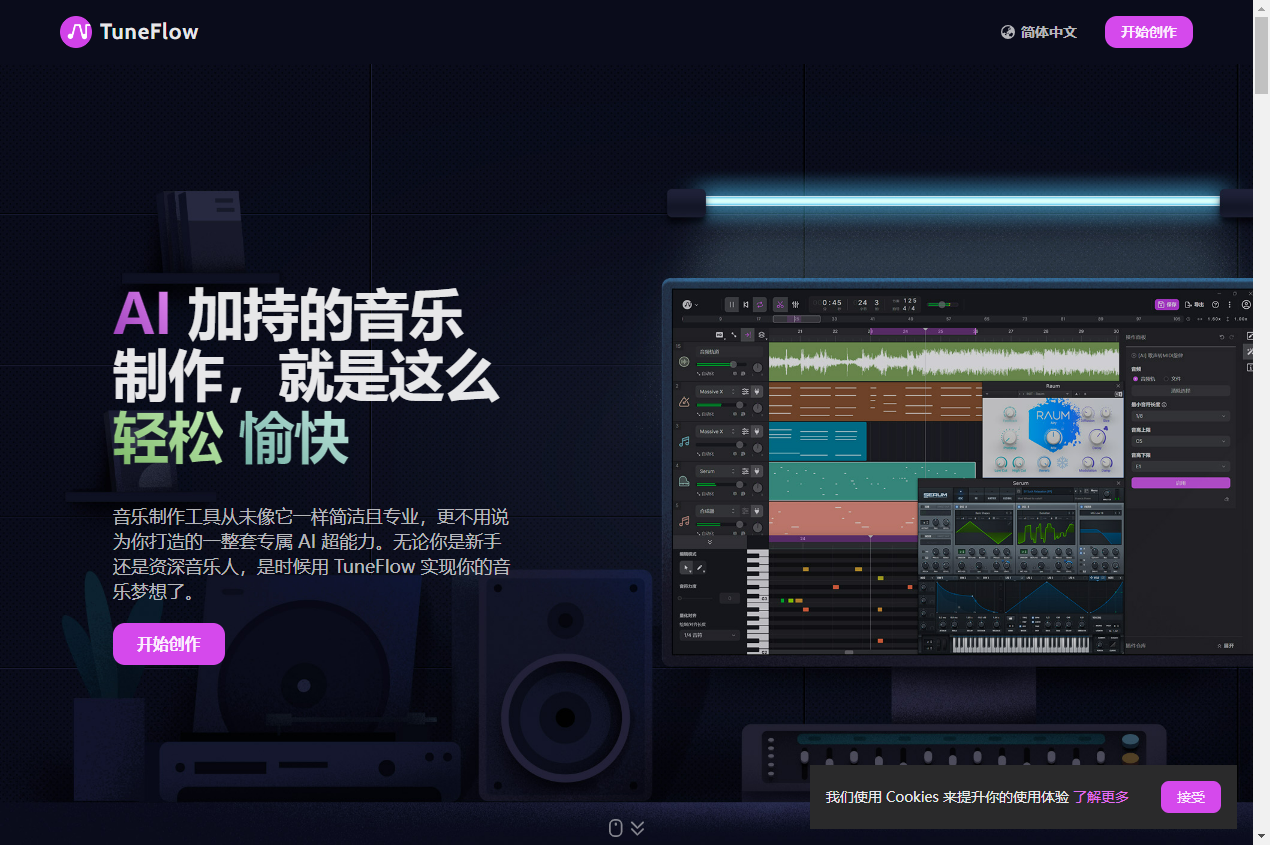Click the purple 保存 save button

click(x=1167, y=304)
